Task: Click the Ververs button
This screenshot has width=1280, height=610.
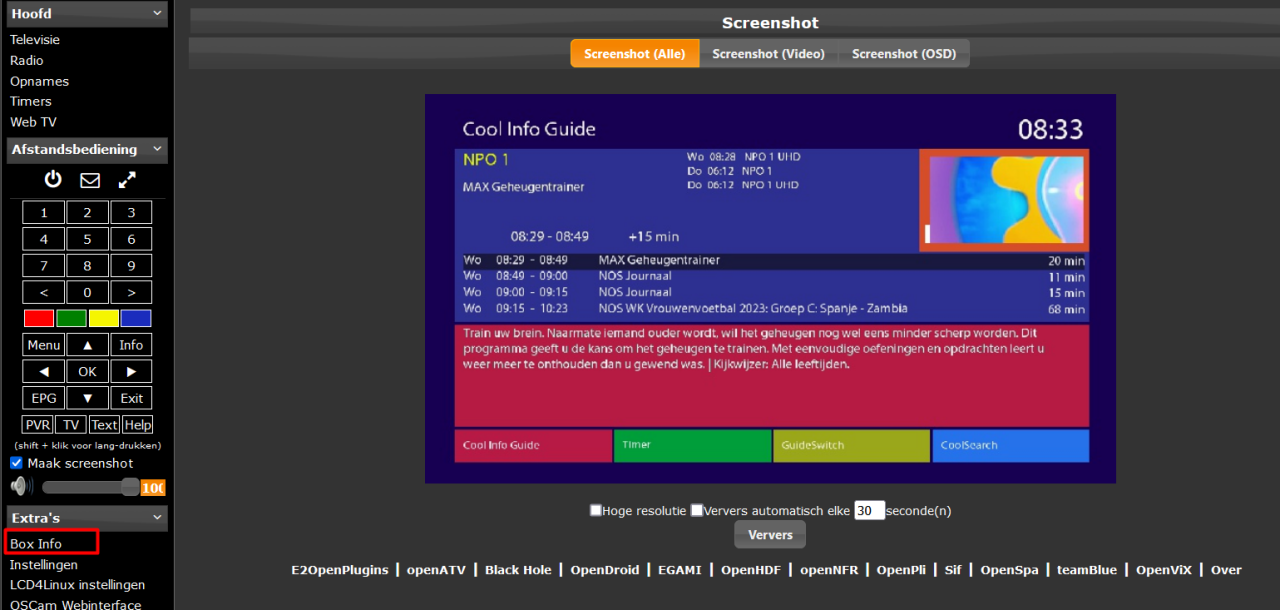Action: [x=769, y=534]
